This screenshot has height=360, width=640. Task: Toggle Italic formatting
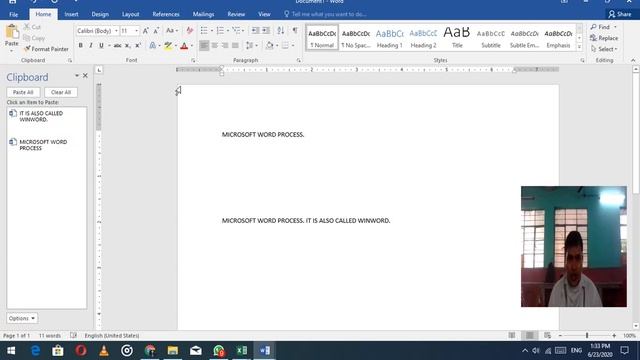(x=91, y=46)
